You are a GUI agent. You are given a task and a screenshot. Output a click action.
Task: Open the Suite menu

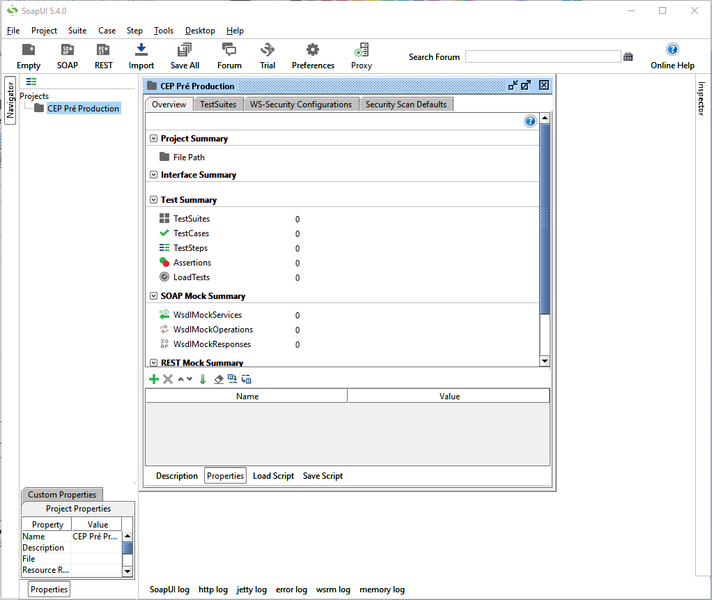point(77,30)
